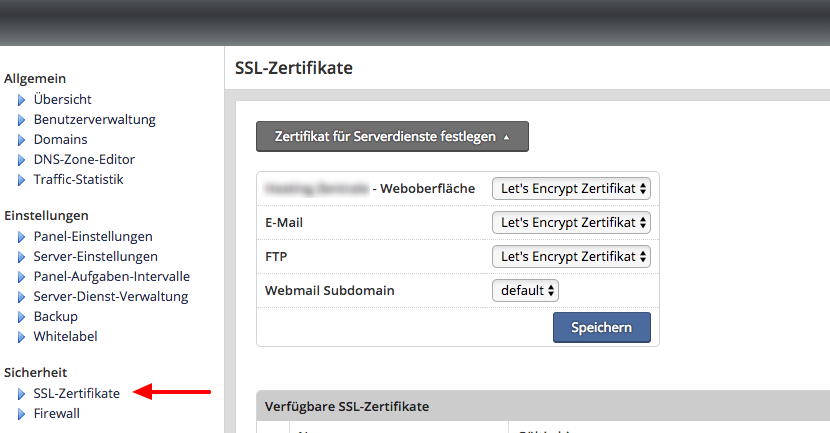
Task: Open Server-Einstellungen in the sidebar
Action: (x=95, y=257)
